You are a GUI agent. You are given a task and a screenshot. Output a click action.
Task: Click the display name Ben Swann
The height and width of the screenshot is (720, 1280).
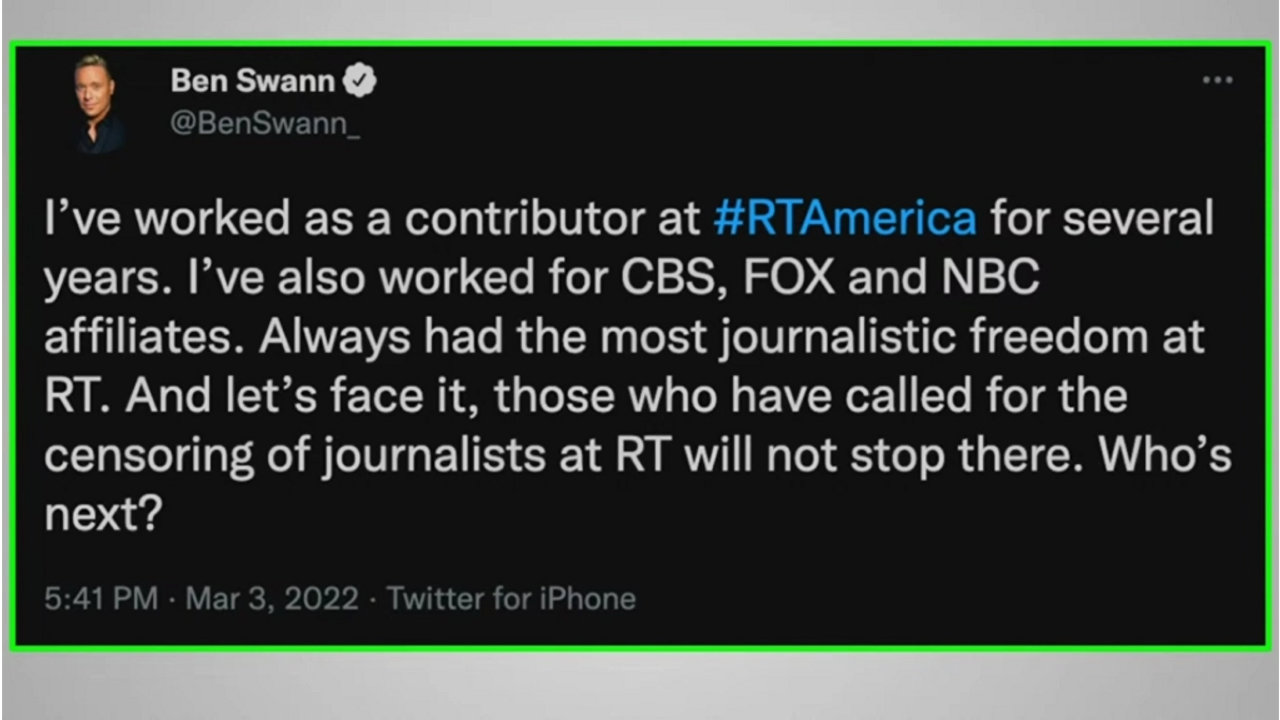point(252,81)
